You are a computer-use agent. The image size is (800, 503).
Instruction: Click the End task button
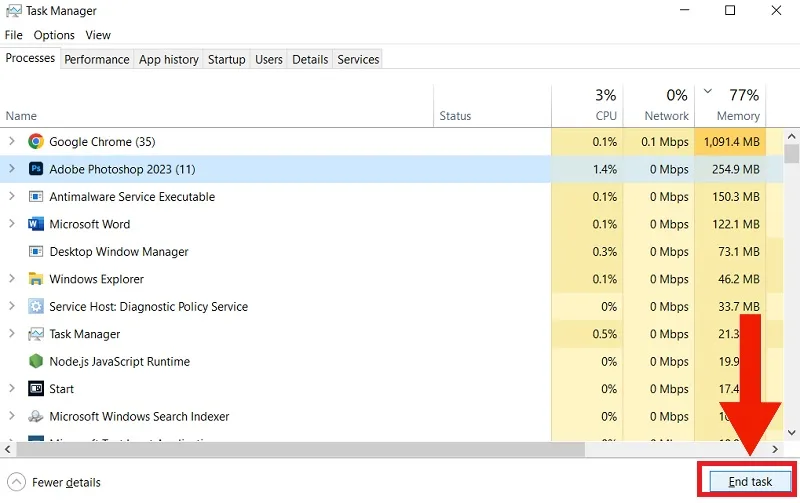[x=750, y=482]
